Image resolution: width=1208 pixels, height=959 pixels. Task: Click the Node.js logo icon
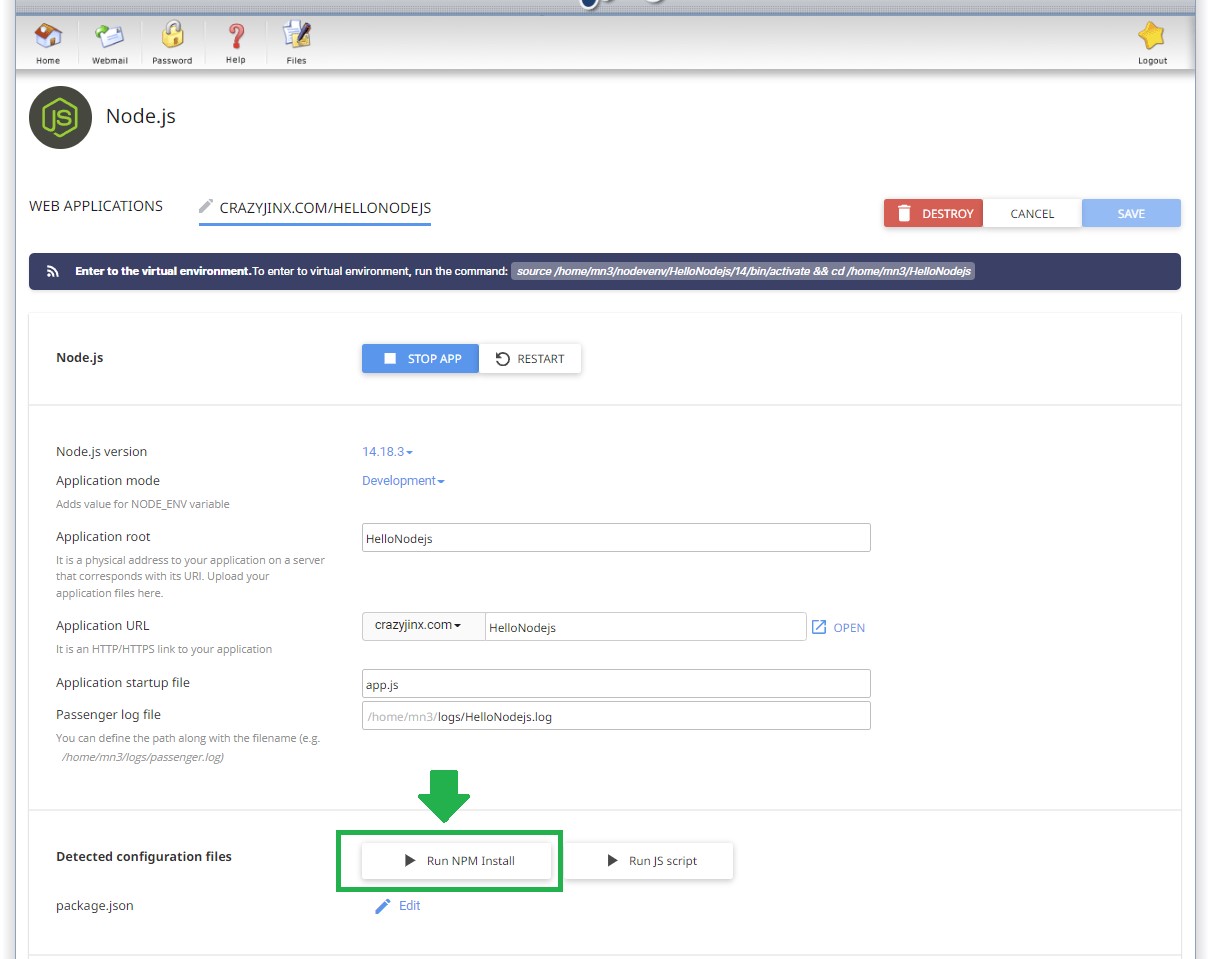point(60,117)
